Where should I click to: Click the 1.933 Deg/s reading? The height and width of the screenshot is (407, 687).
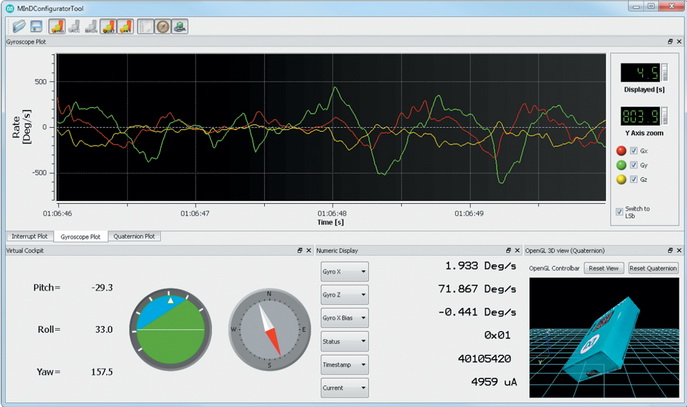[x=481, y=266]
